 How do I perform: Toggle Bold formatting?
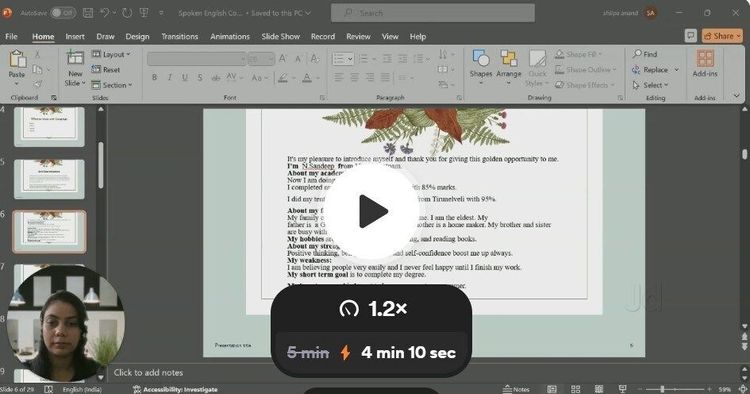[x=154, y=77]
